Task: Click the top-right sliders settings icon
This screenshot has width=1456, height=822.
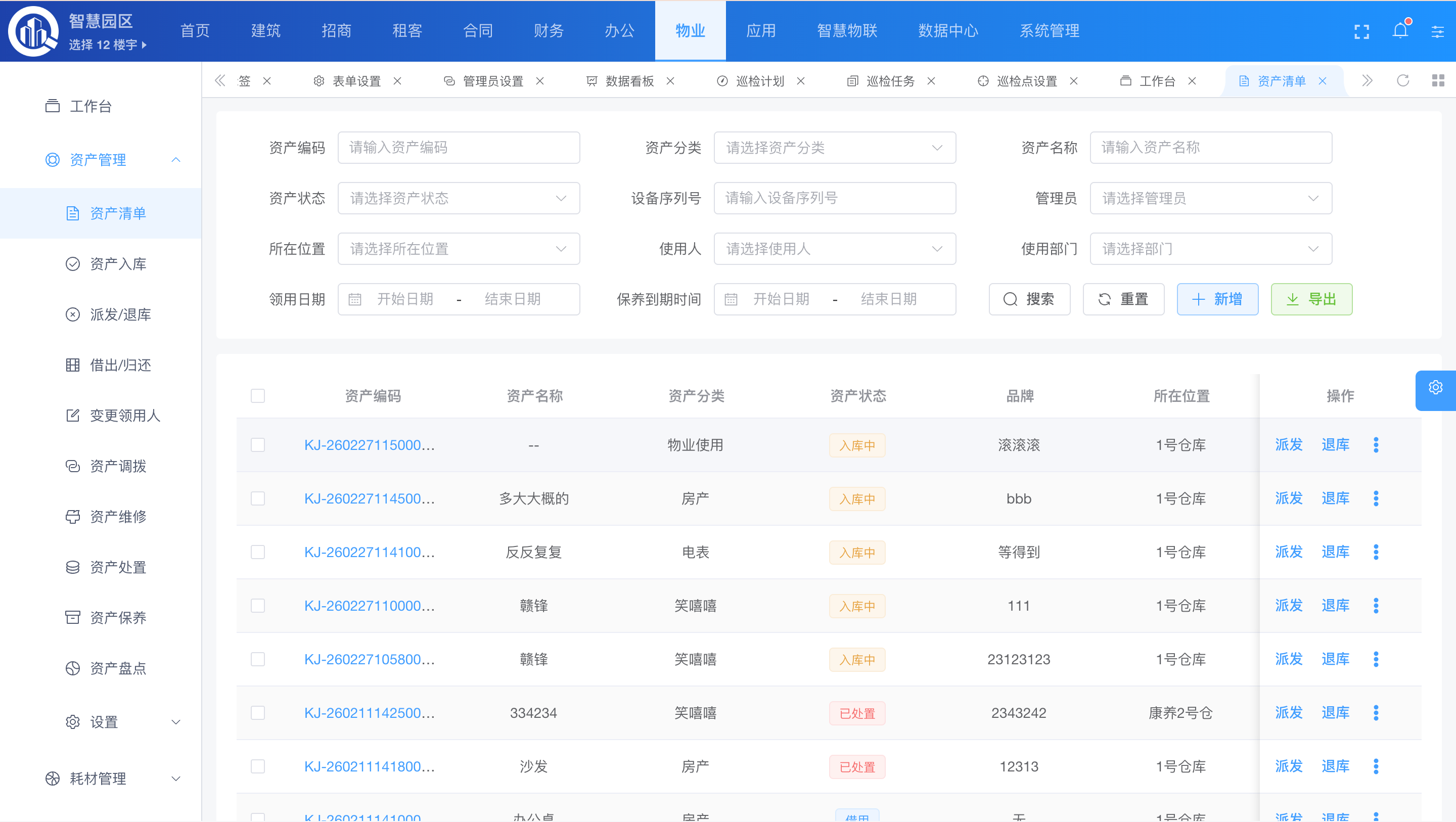Action: pos(1437,32)
